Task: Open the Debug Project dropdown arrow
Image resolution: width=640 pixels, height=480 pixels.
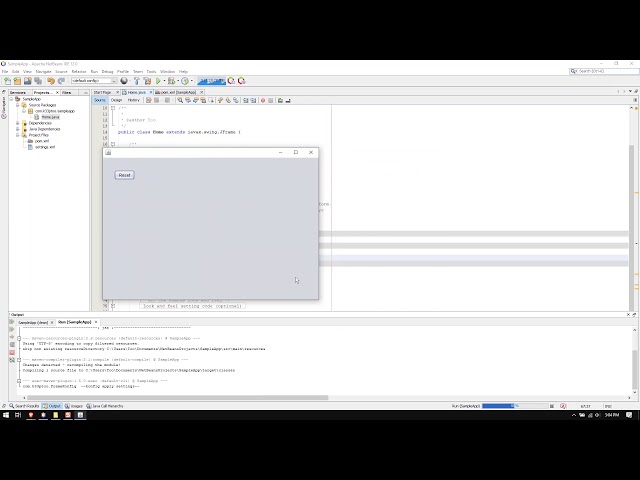Action: 178,81
